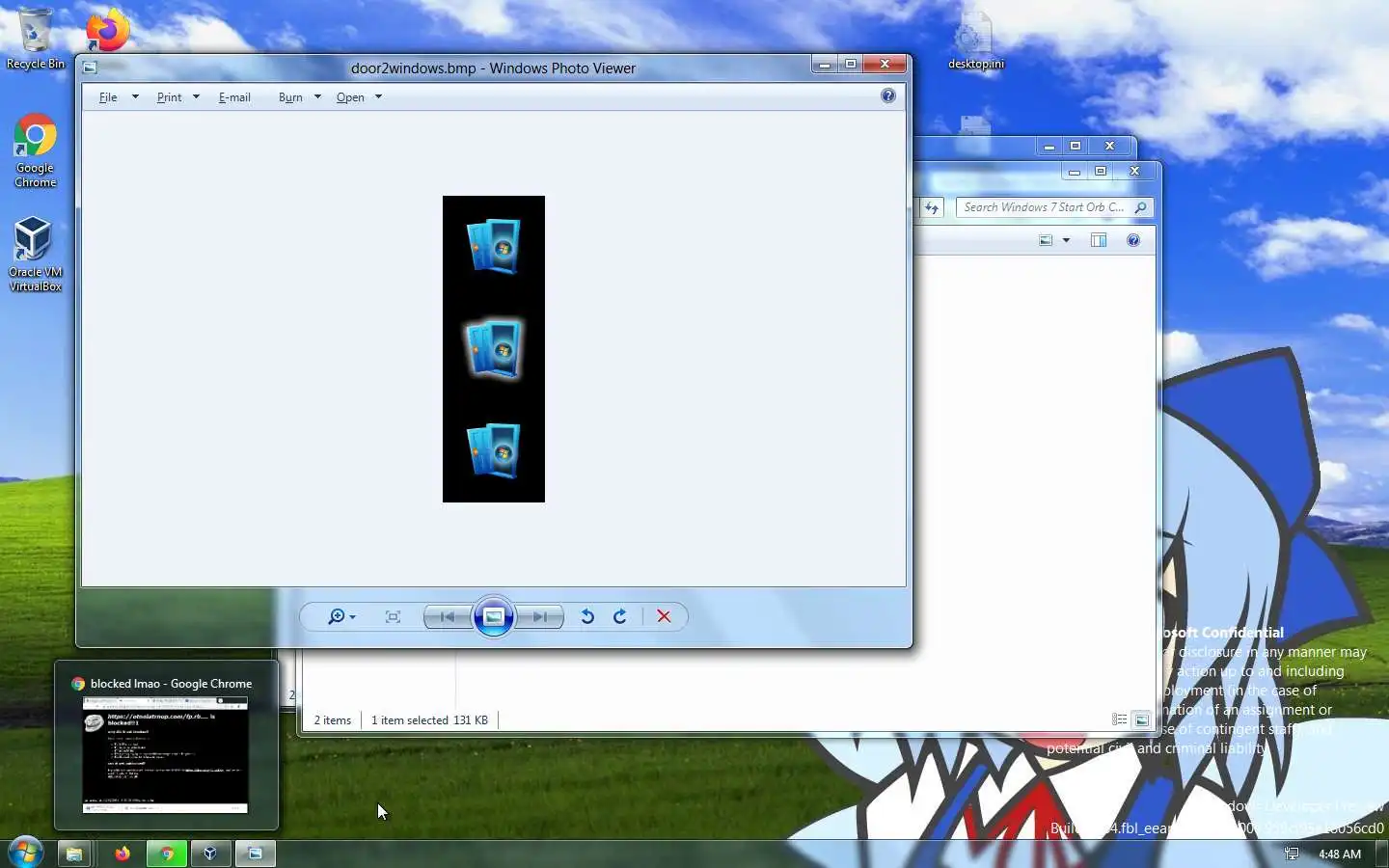Open the File menu
Screen dimensions: 1389x868
(108, 97)
